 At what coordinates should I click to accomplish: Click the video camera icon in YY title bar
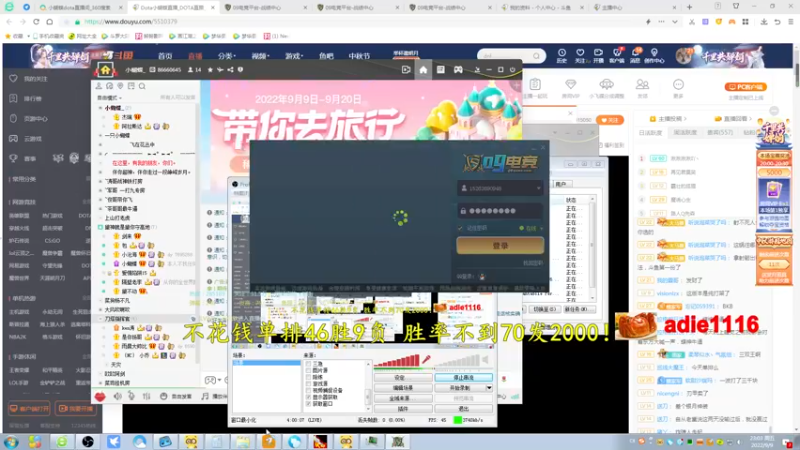[406, 70]
